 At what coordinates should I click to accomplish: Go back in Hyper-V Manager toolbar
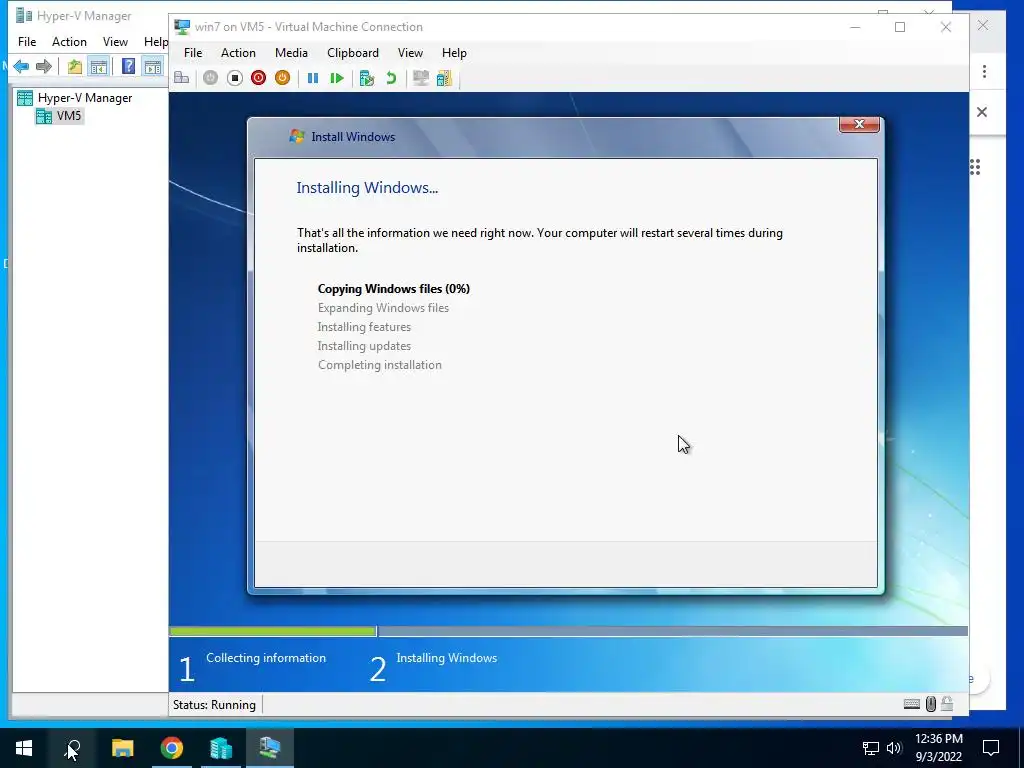[21, 66]
